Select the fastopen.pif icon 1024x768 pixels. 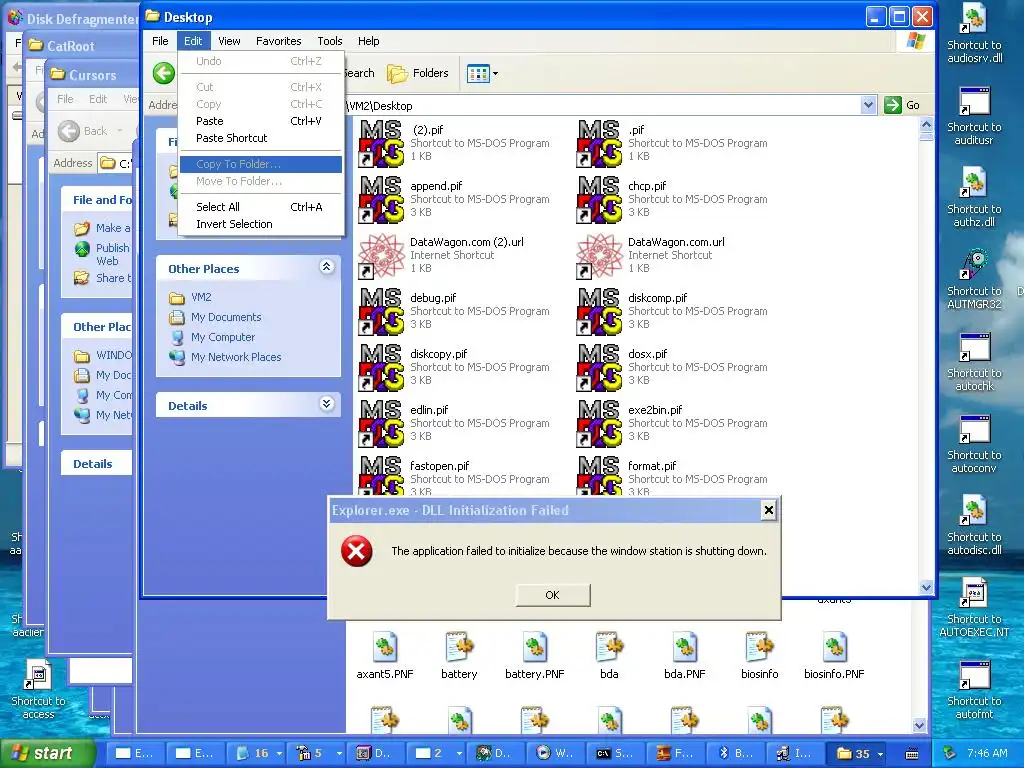coord(381,475)
